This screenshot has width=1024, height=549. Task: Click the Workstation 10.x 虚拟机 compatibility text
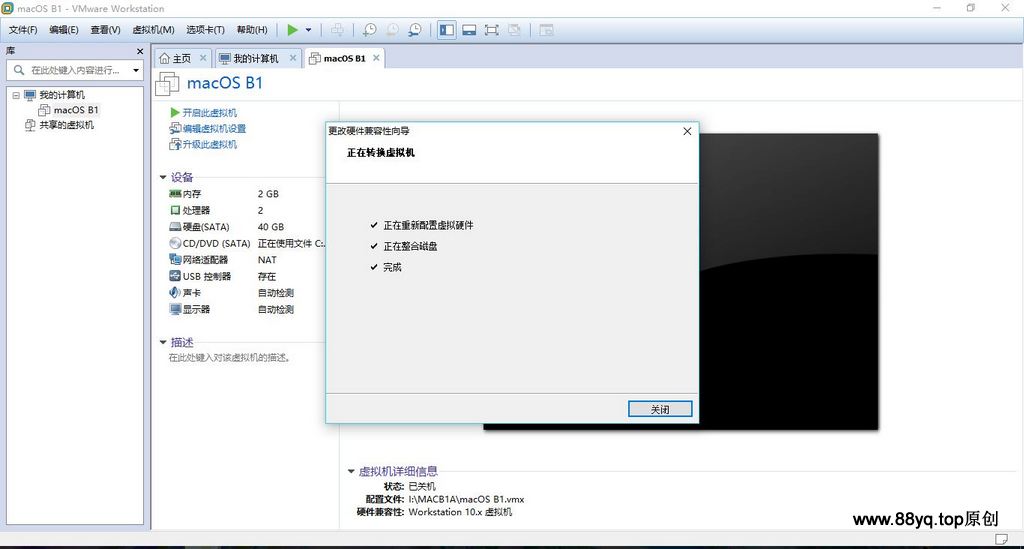point(460,512)
